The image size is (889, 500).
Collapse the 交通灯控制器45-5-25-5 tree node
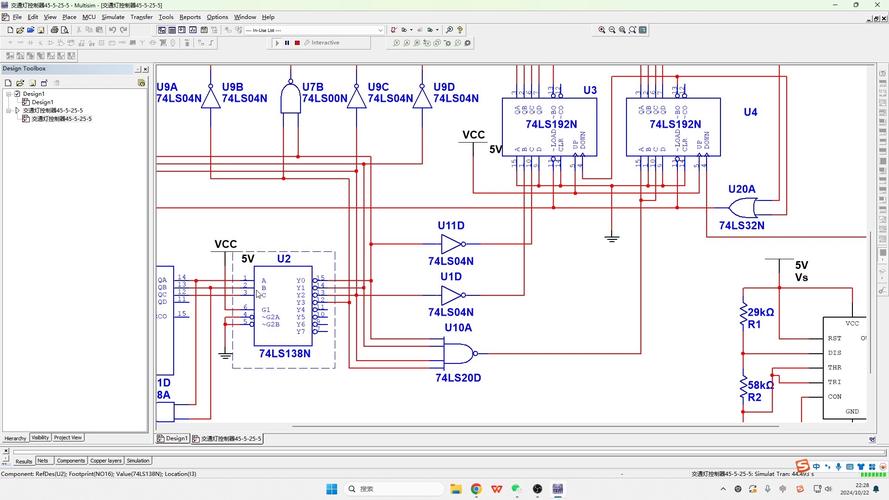[8, 110]
